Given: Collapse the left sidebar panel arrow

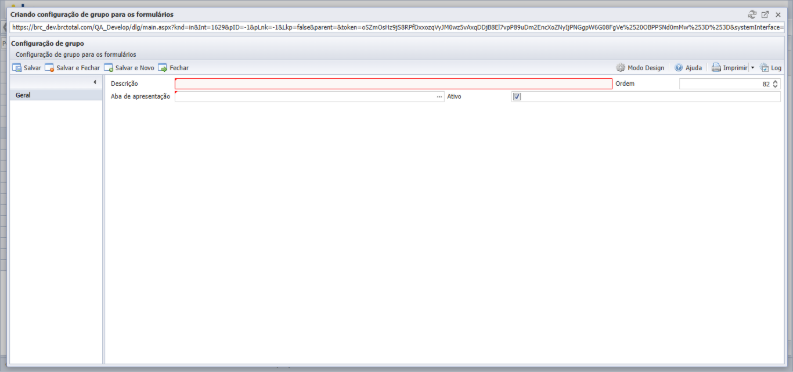Looking at the screenshot, I should (95, 82).
